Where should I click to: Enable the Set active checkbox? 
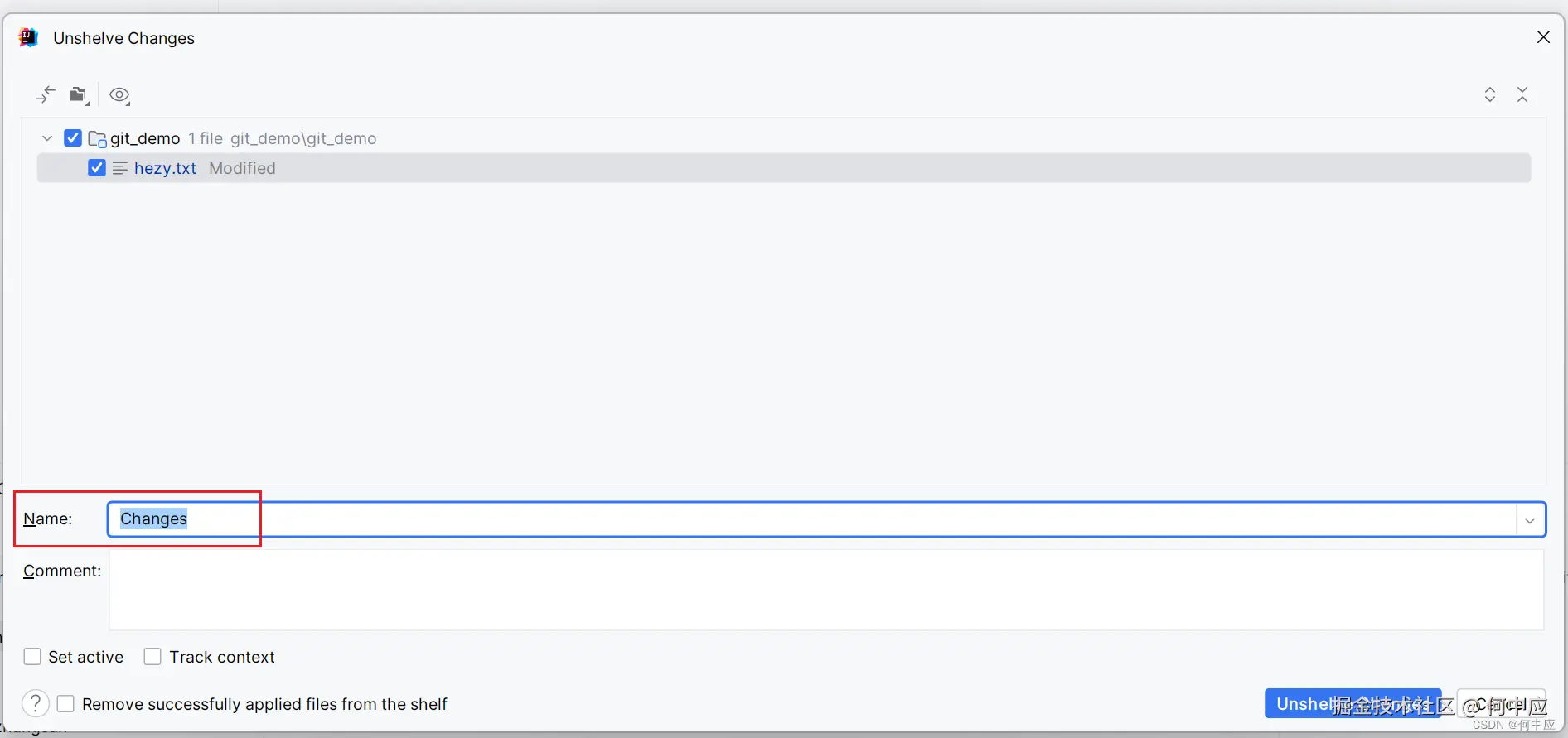coord(33,657)
